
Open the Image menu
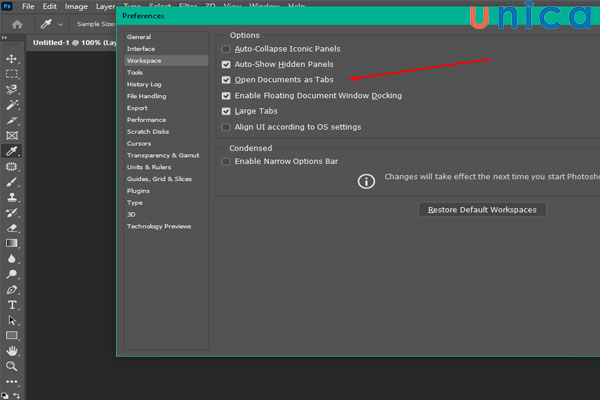(x=76, y=7)
